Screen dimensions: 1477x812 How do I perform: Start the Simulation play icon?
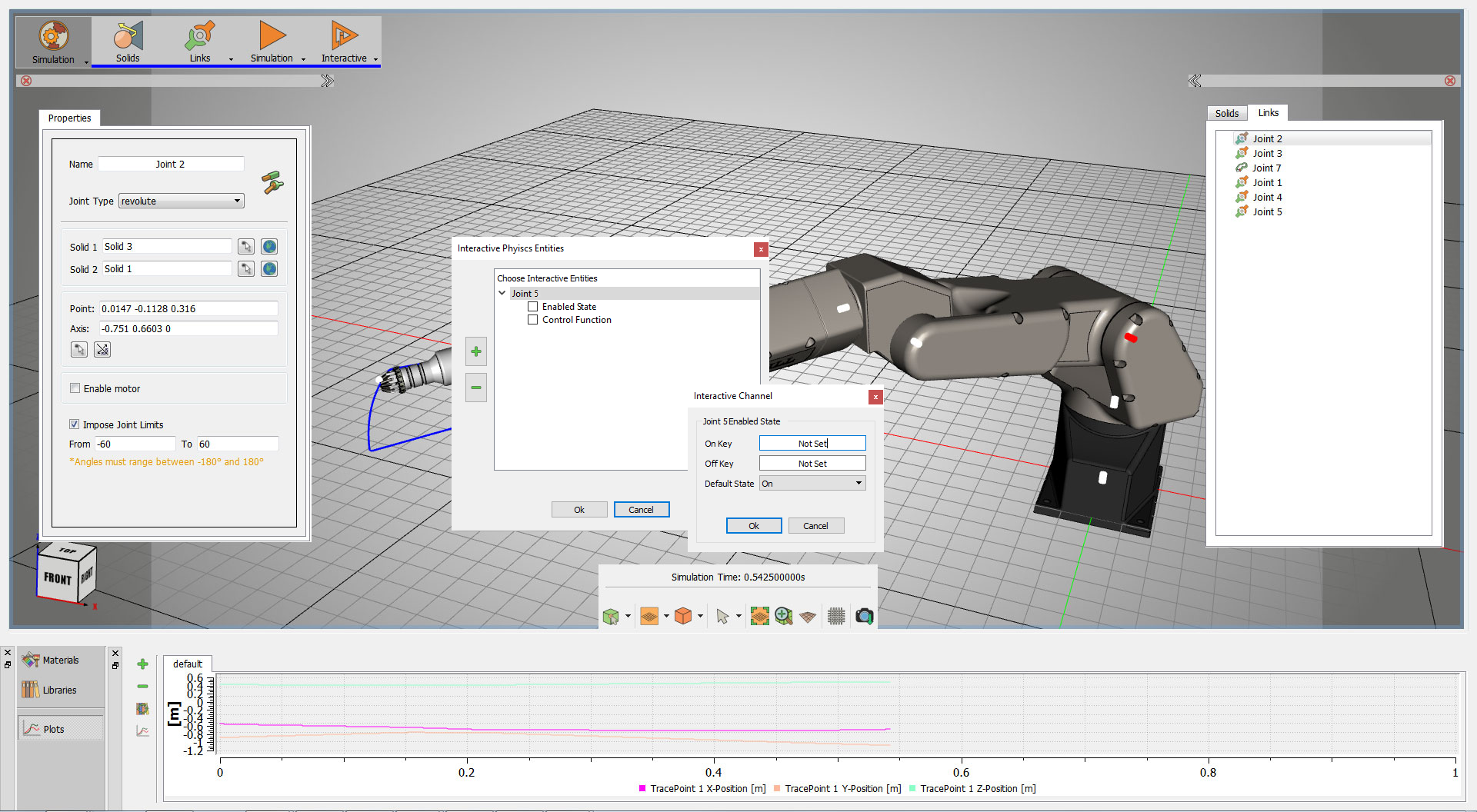[x=272, y=35]
